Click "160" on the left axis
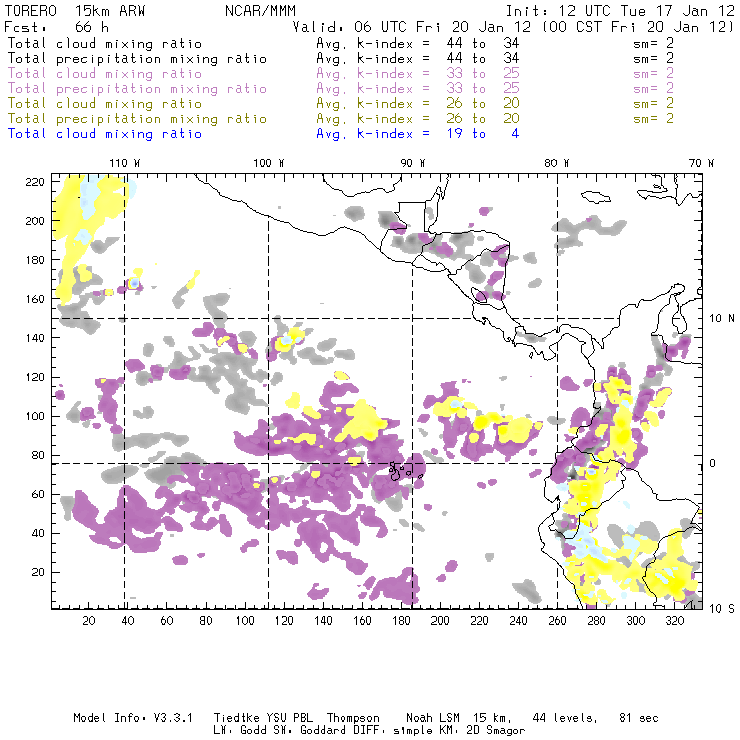This screenshot has height=740, width=740. [x=35, y=299]
